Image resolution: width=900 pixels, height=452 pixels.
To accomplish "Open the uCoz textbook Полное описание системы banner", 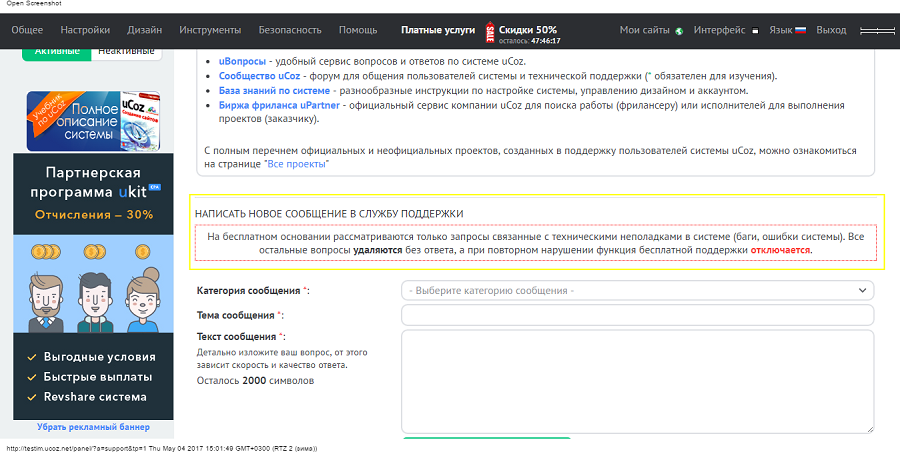I will [93, 121].
